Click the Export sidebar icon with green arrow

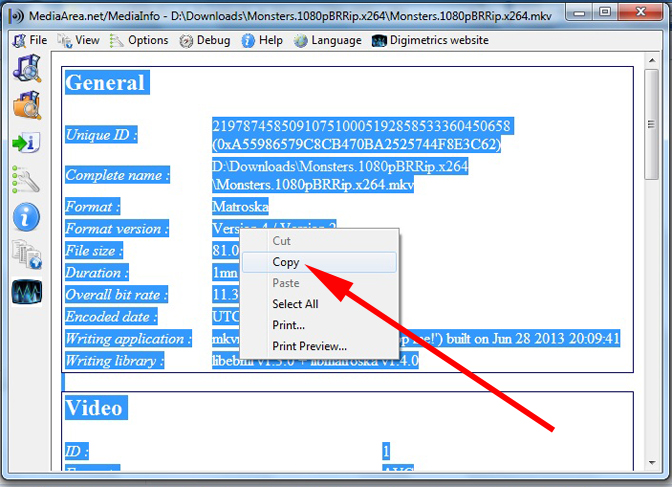point(26,143)
